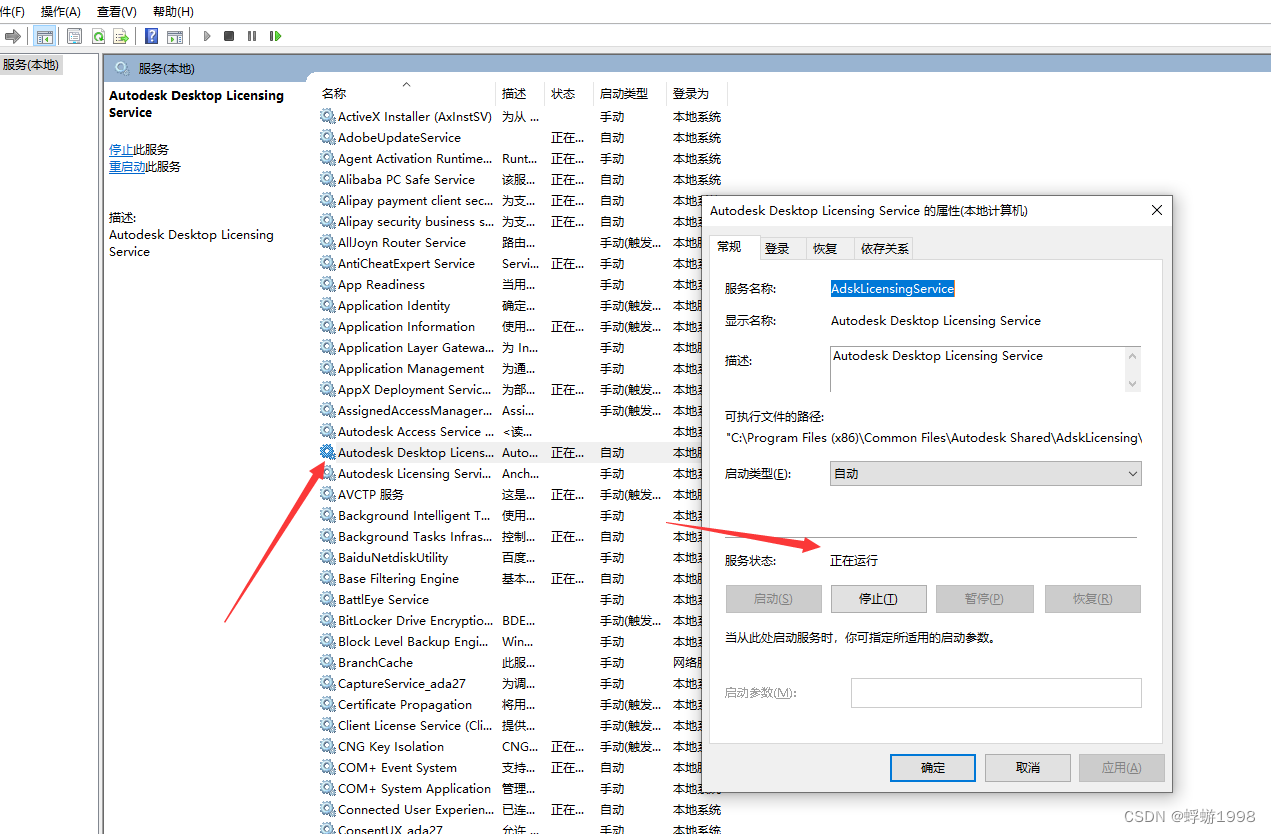Click the 启动参数 input field

(x=996, y=693)
